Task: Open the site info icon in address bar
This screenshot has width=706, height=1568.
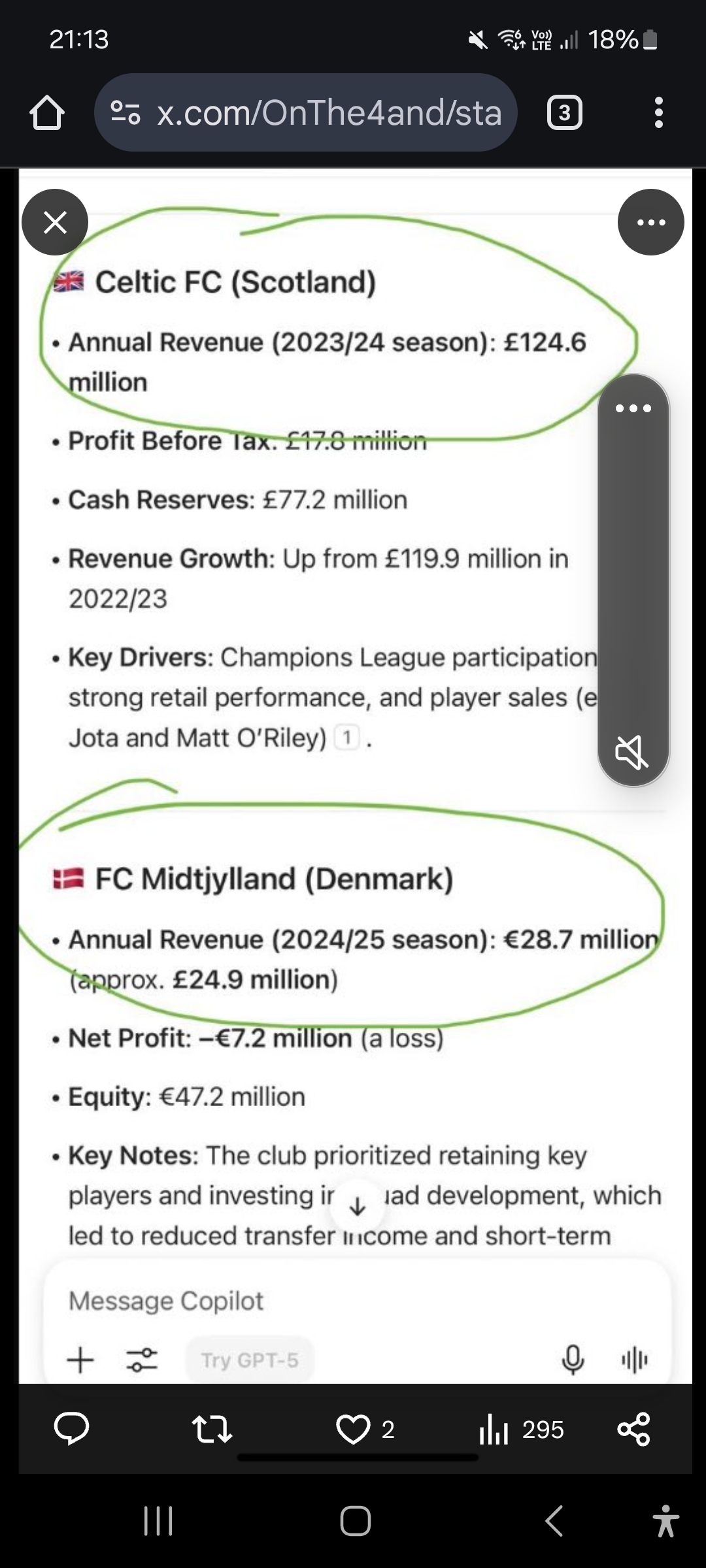Action: point(126,112)
